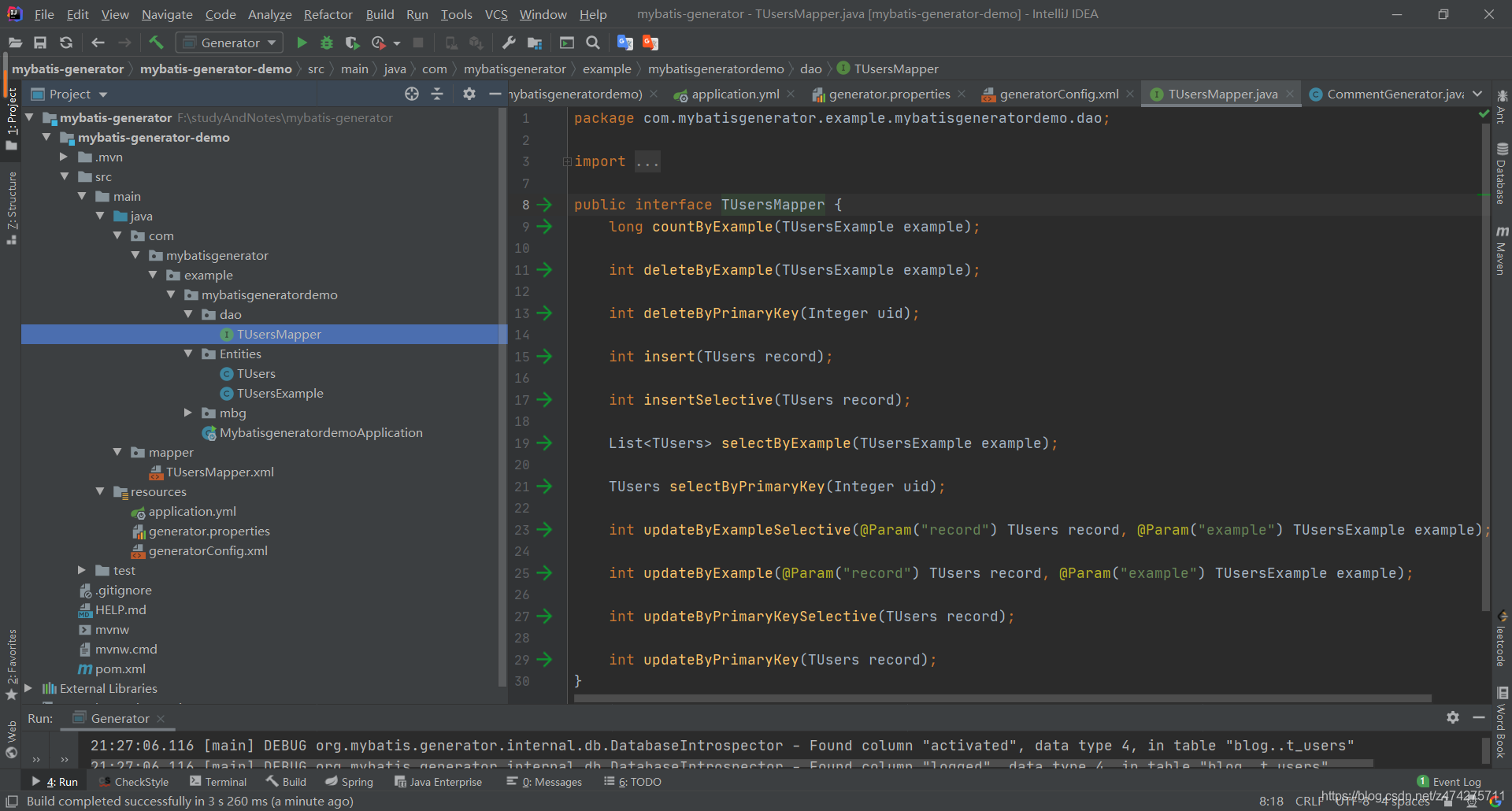Collapse the Entities package node
1512x811 pixels.
[188, 354]
